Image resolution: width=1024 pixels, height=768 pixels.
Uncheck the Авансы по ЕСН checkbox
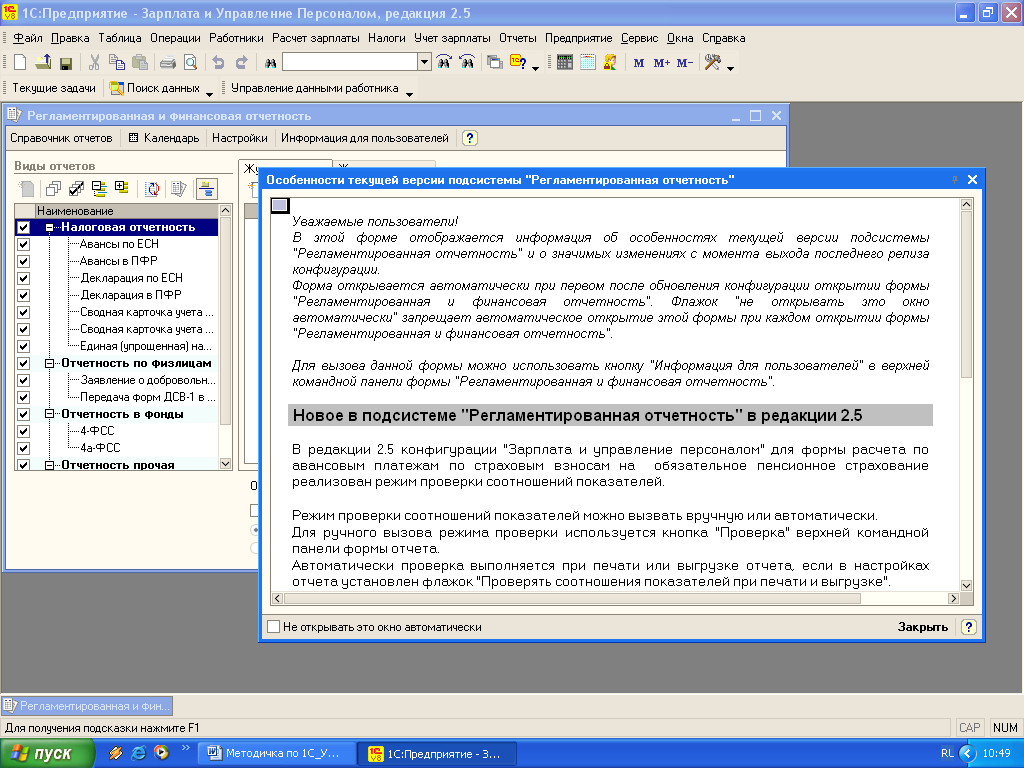pos(24,244)
